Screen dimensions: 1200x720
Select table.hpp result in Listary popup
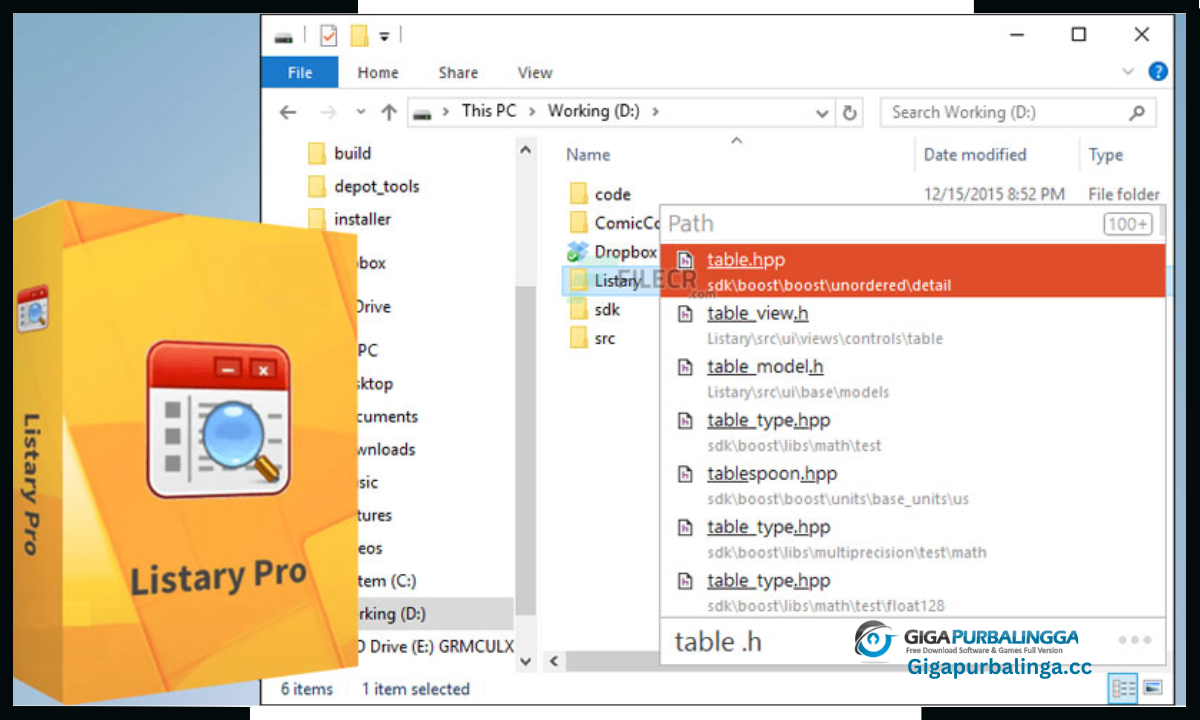click(x=913, y=271)
